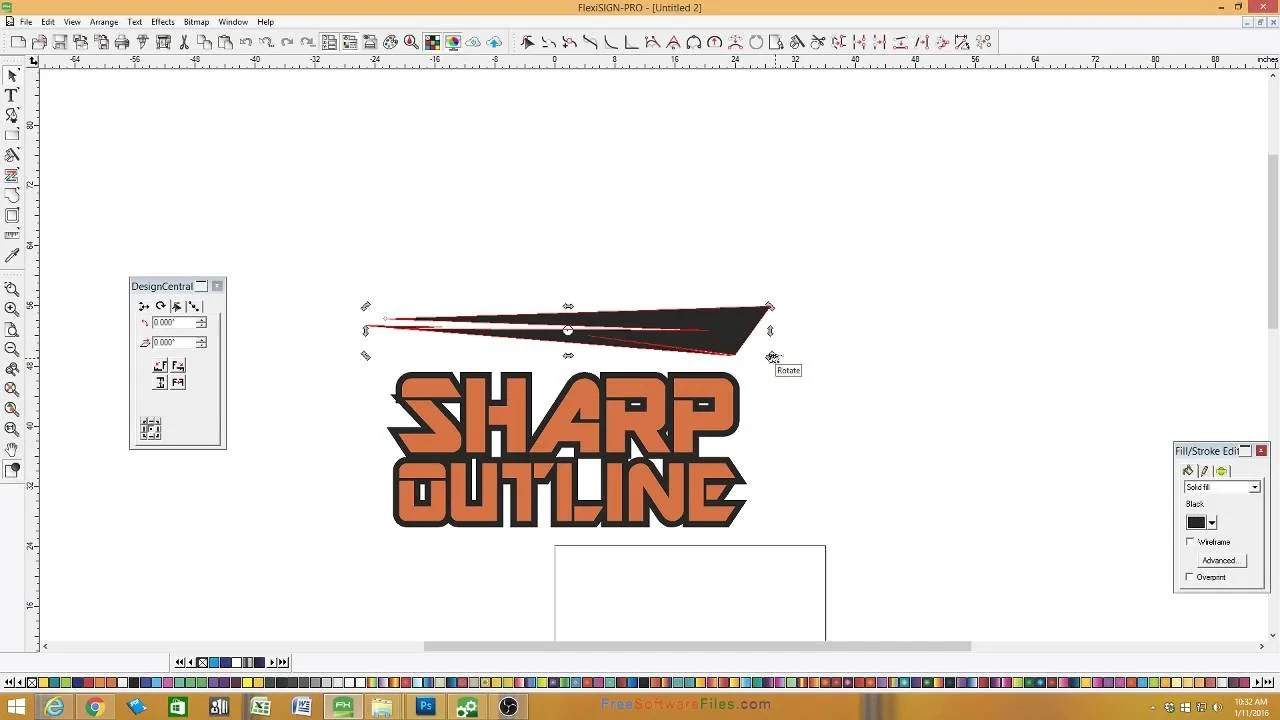Activate the Hand pan tool
Screen dimensions: 1280x720
click(x=12, y=449)
